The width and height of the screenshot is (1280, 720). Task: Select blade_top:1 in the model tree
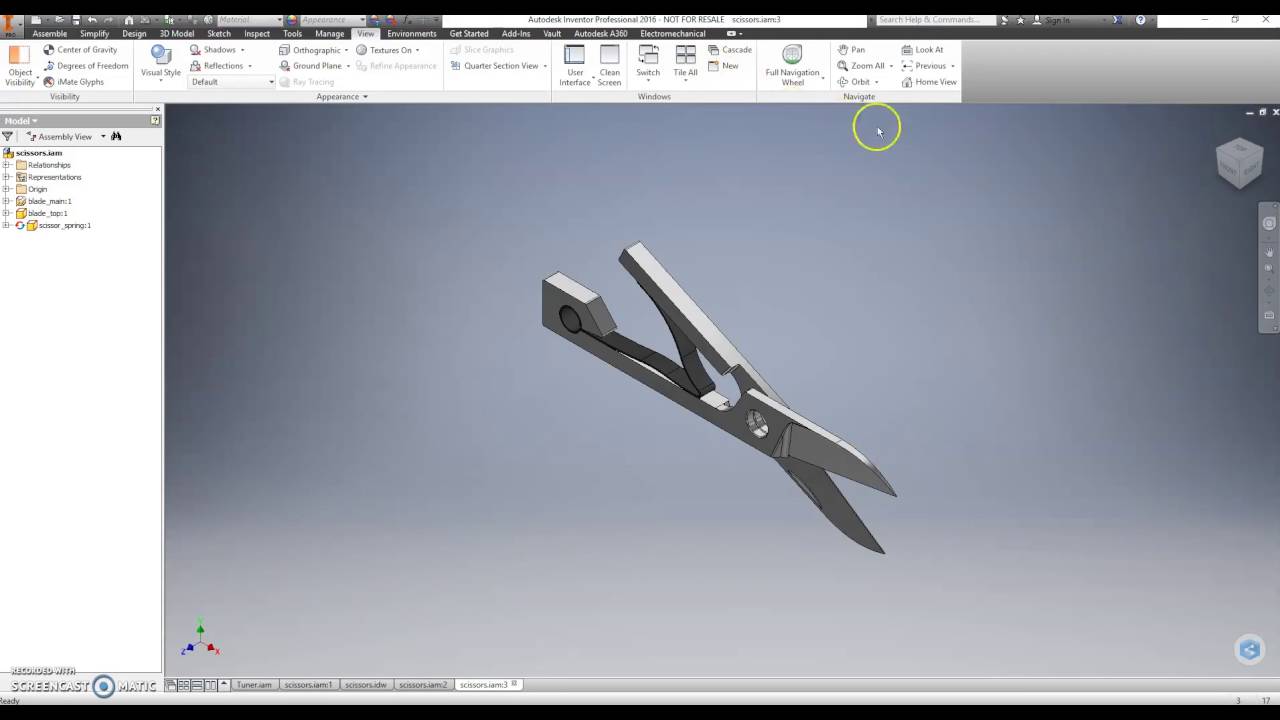click(47, 213)
